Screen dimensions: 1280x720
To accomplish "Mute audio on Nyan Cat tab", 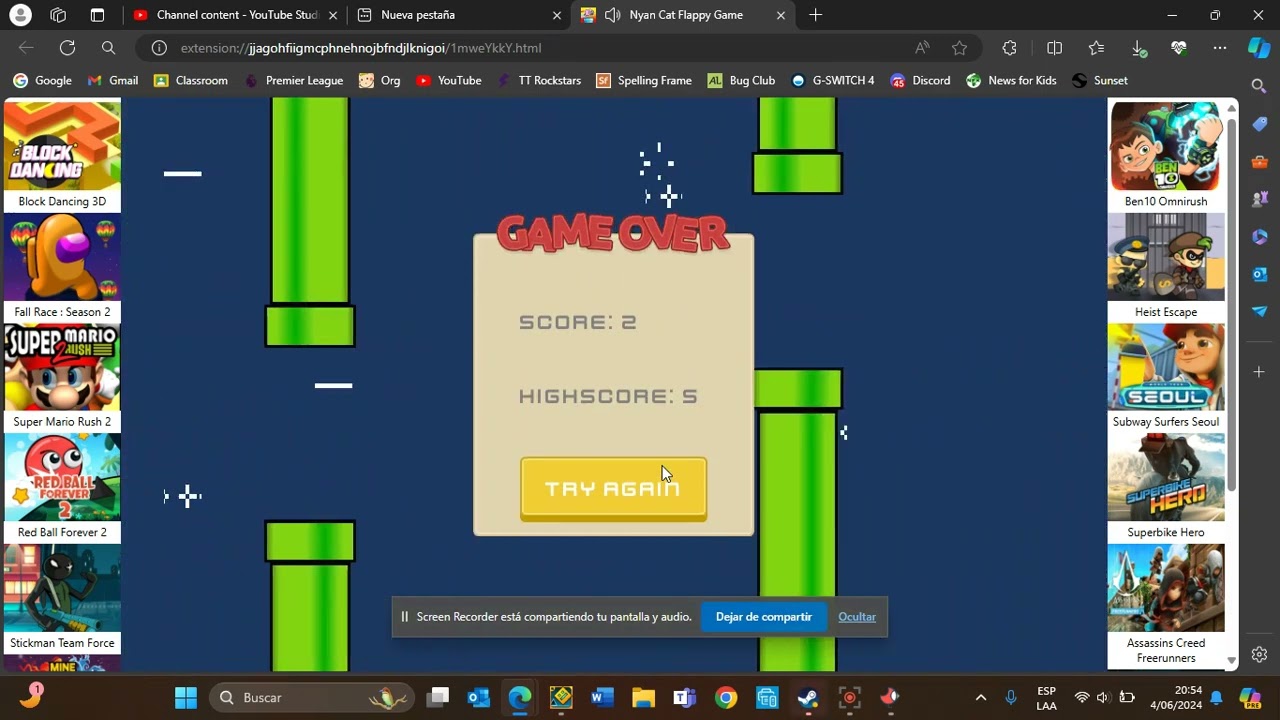I will click(x=612, y=15).
